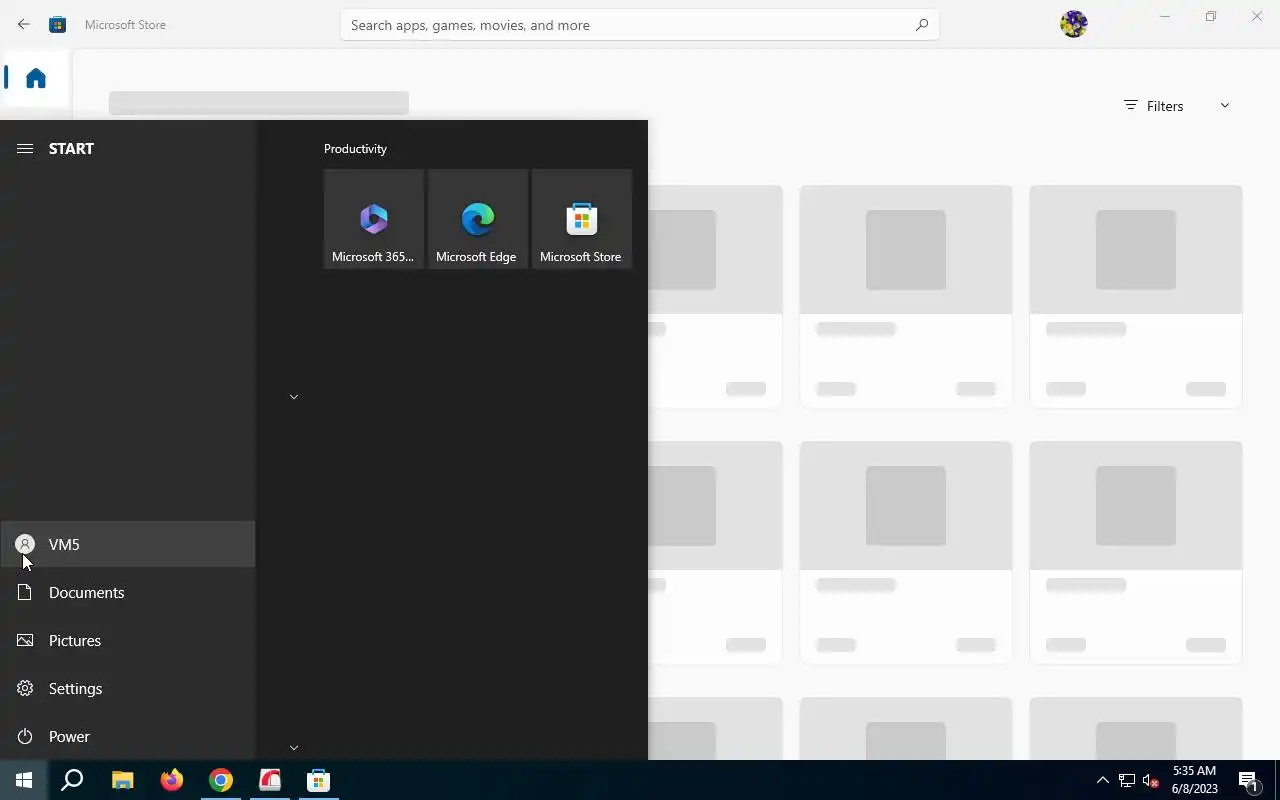Open the Store profile avatar
The height and width of the screenshot is (800, 1280).
point(1074,24)
